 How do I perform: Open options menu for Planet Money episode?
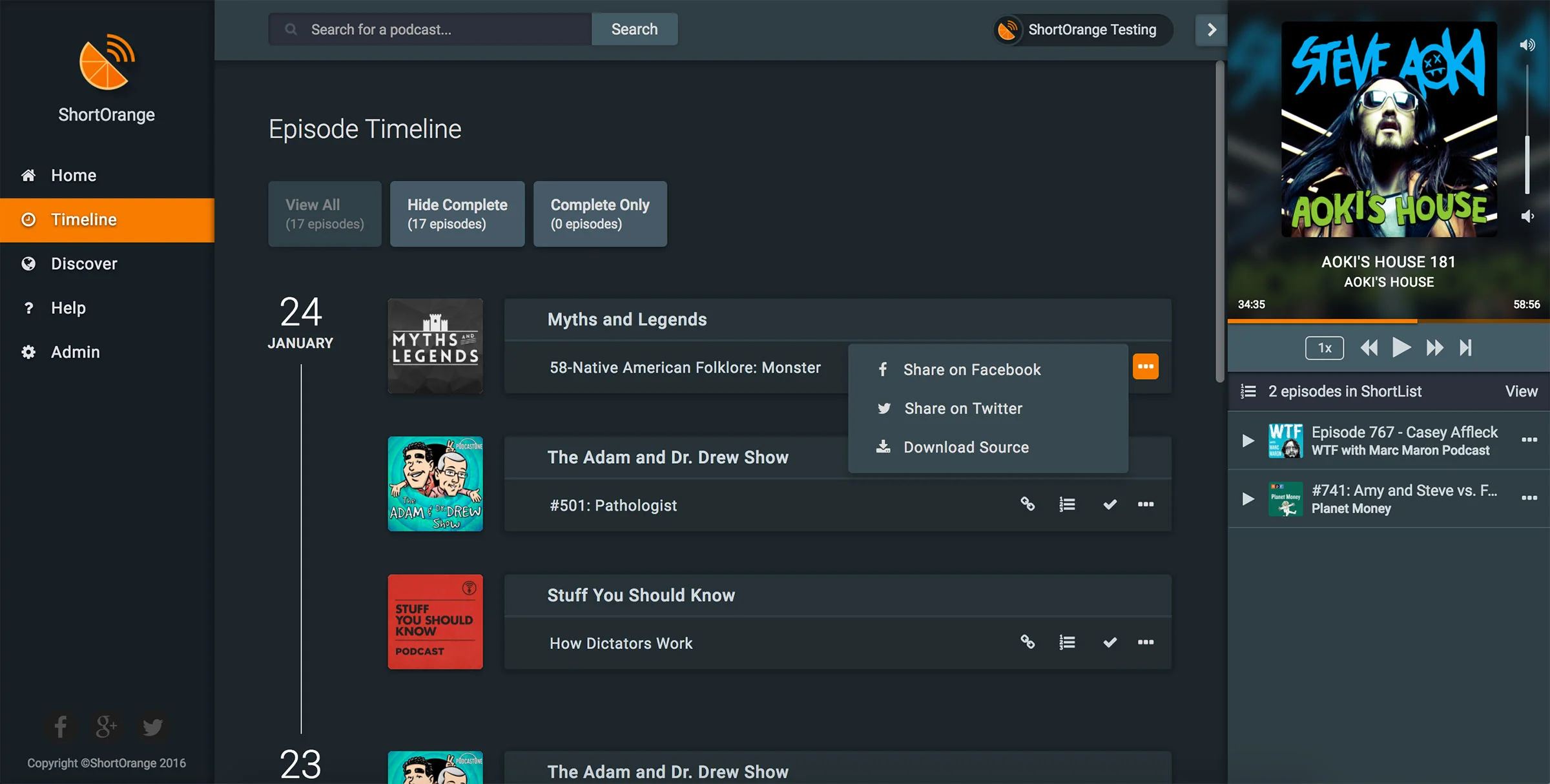click(x=1529, y=498)
